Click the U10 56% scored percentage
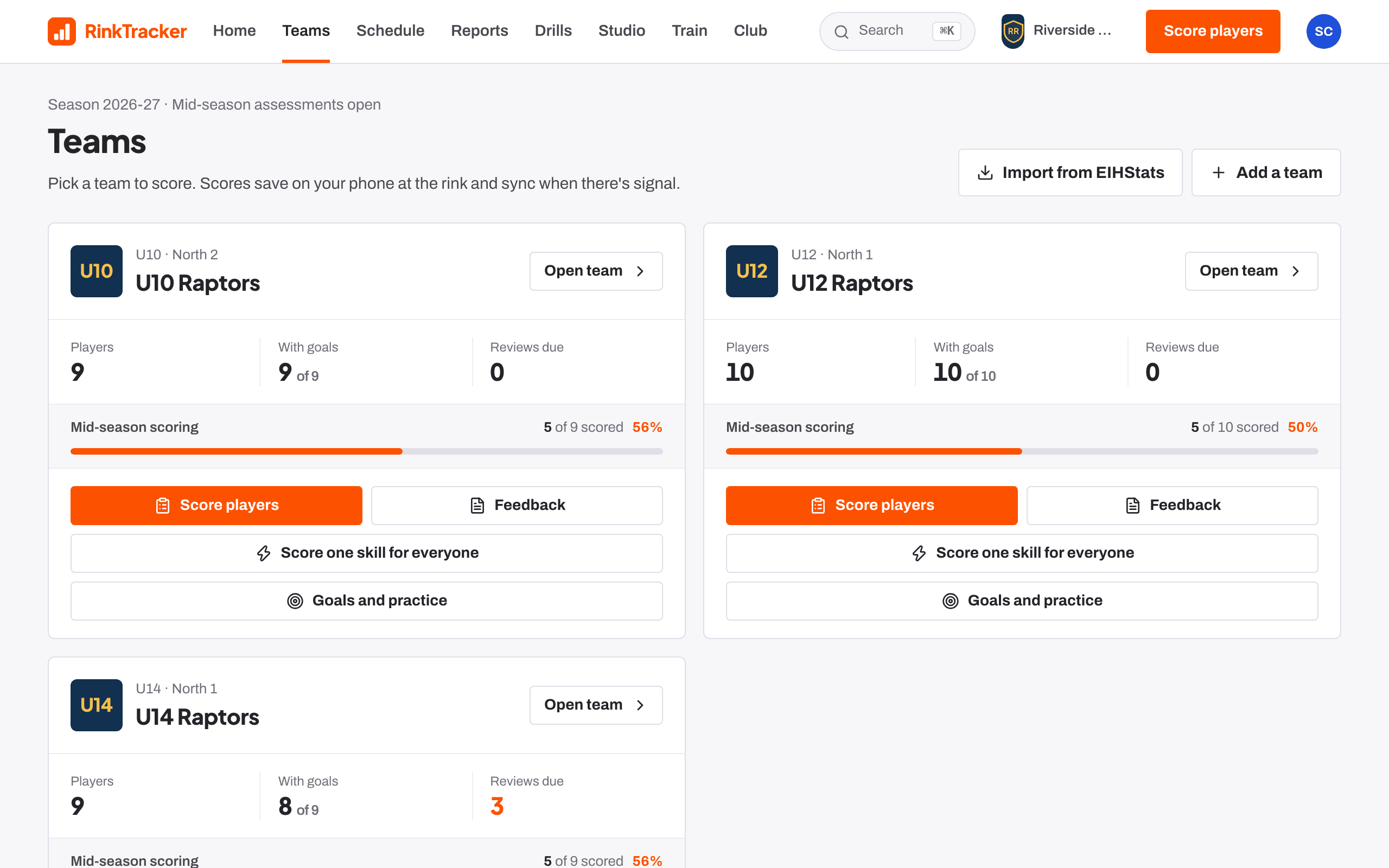 (647, 427)
